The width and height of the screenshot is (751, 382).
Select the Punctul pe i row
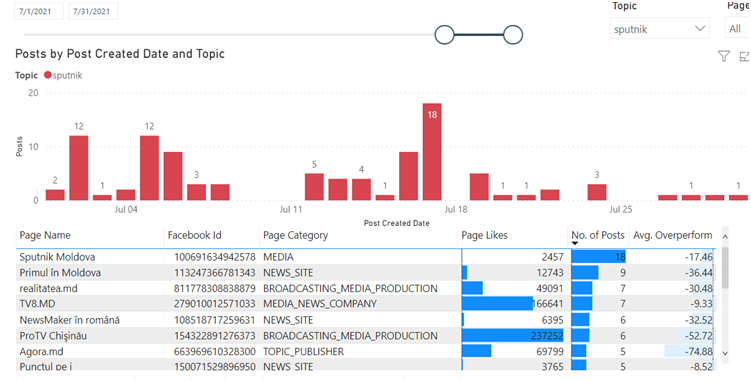pyautogui.click(x=366, y=366)
